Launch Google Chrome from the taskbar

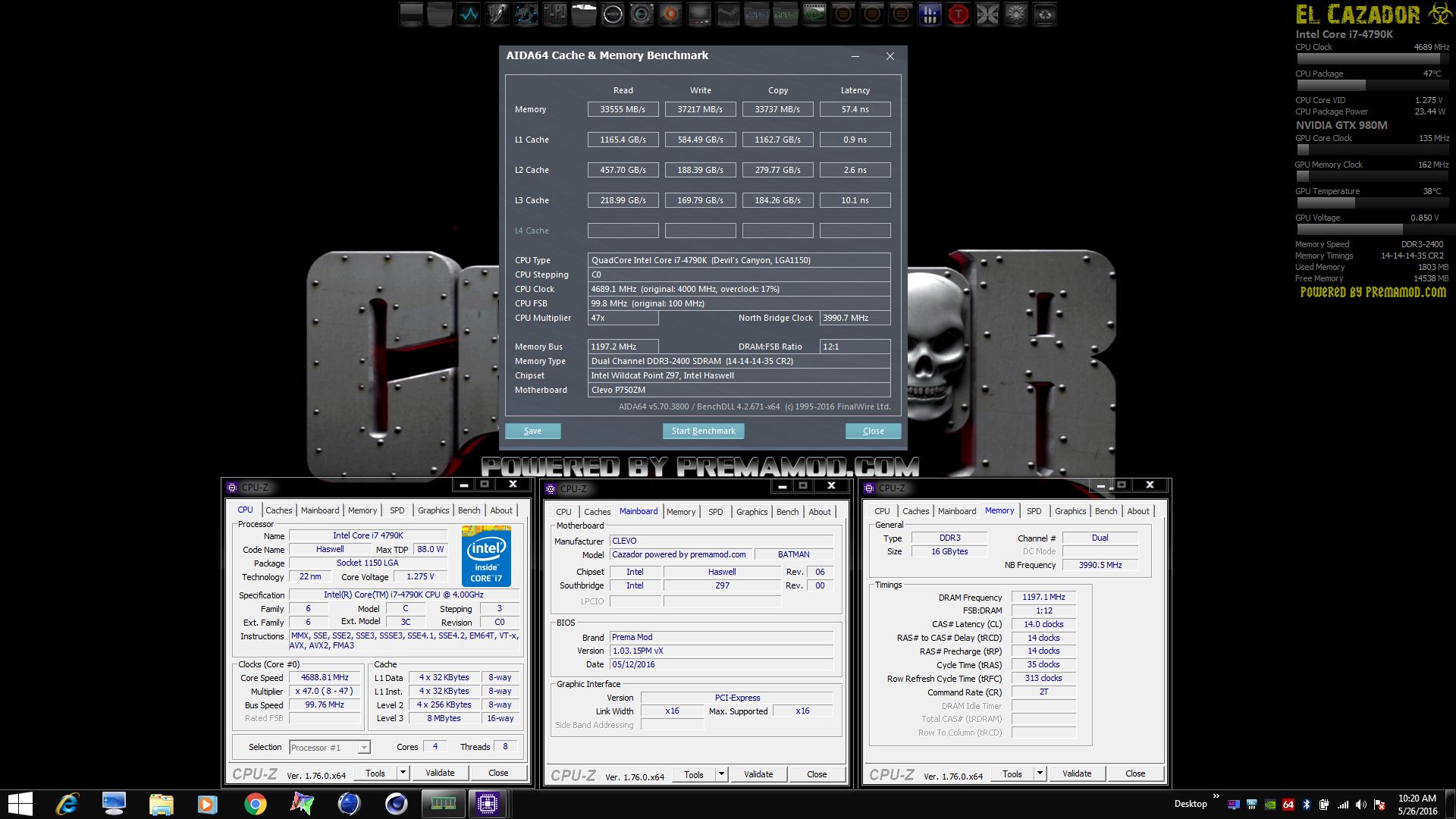(255, 804)
